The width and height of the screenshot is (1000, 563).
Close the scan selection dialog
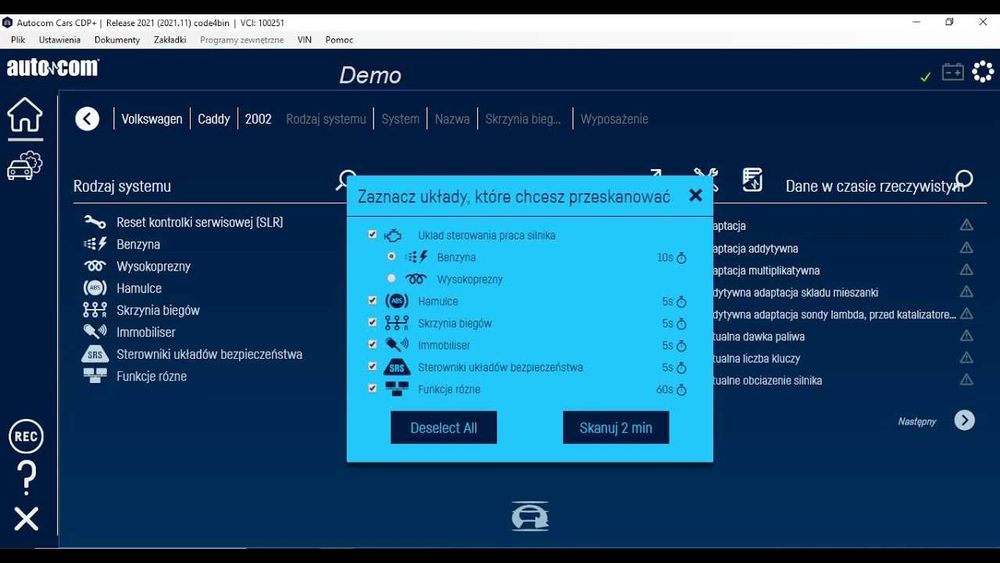695,195
